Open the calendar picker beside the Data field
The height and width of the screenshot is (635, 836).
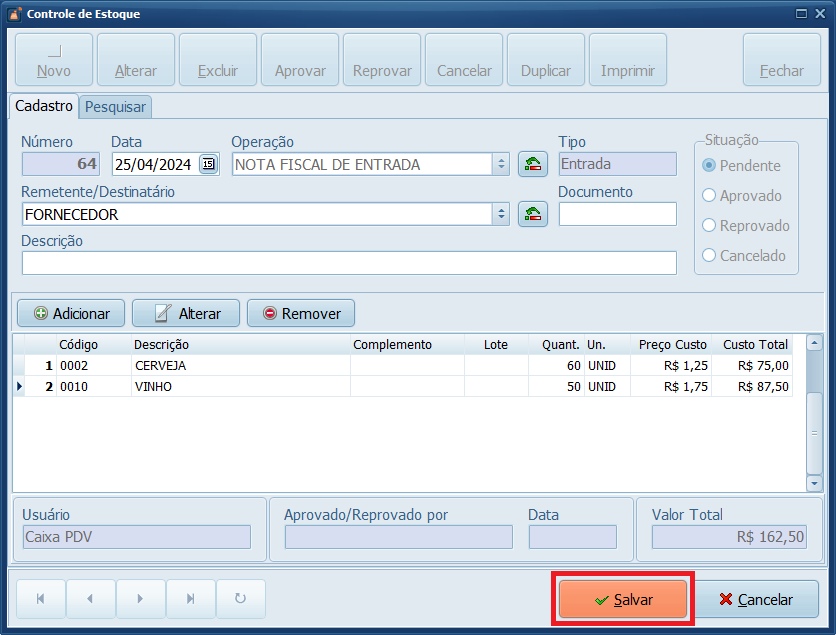pyautogui.click(x=208, y=164)
